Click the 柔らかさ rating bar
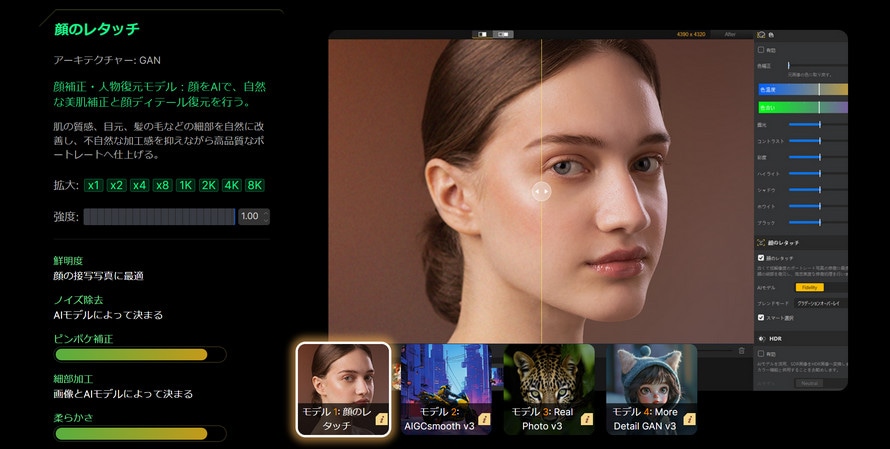 pyautogui.click(x=140, y=434)
